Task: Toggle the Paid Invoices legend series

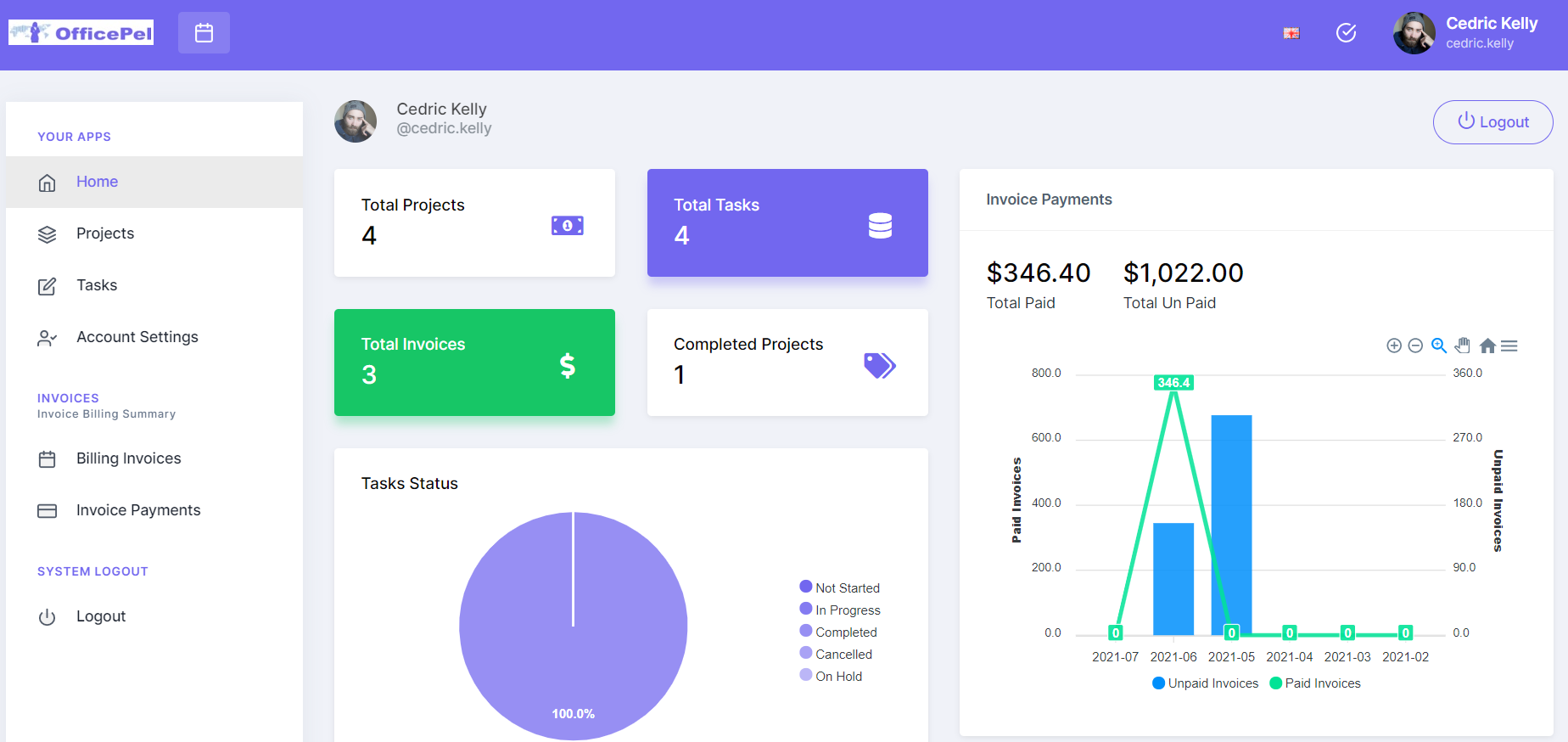Action: [1315, 683]
